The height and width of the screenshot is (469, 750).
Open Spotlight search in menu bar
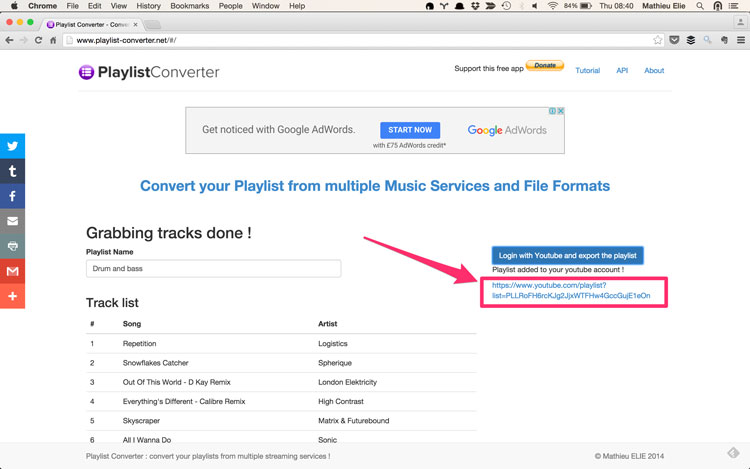(x=700, y=6)
